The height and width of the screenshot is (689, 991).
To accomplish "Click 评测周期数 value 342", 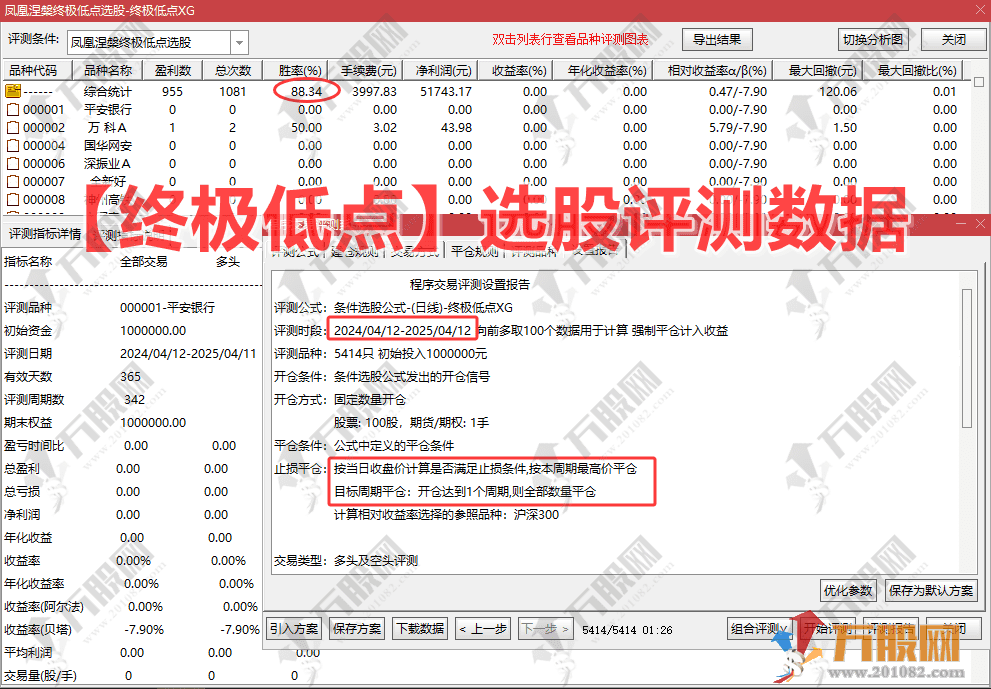I will click(x=135, y=399).
